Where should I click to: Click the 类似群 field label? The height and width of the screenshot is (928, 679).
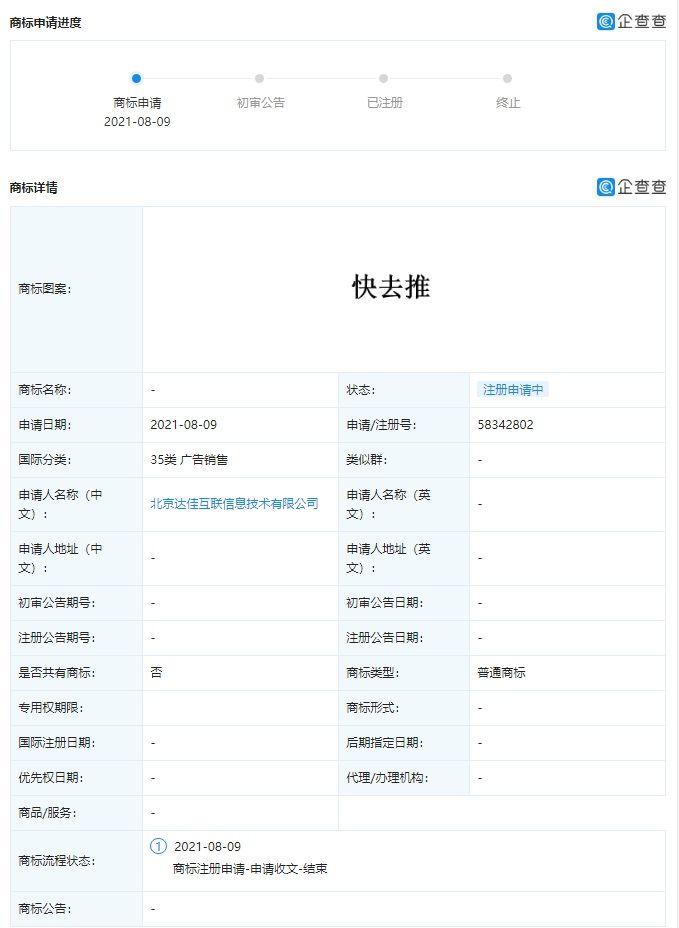pos(367,459)
